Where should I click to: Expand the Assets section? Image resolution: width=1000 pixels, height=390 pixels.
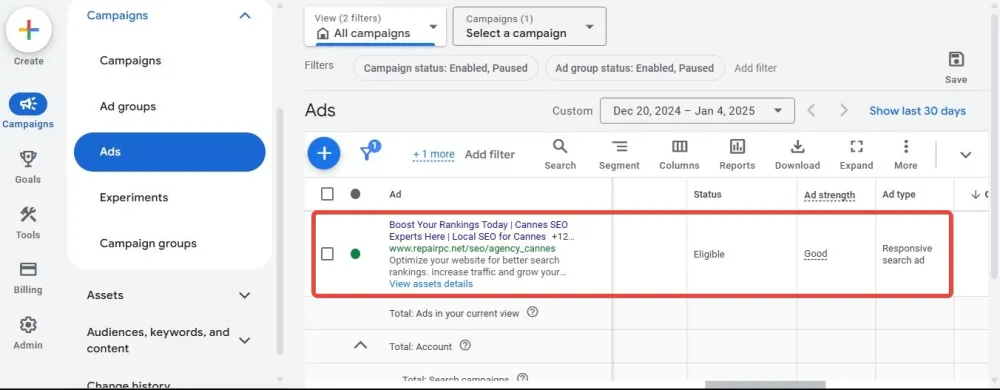click(245, 295)
